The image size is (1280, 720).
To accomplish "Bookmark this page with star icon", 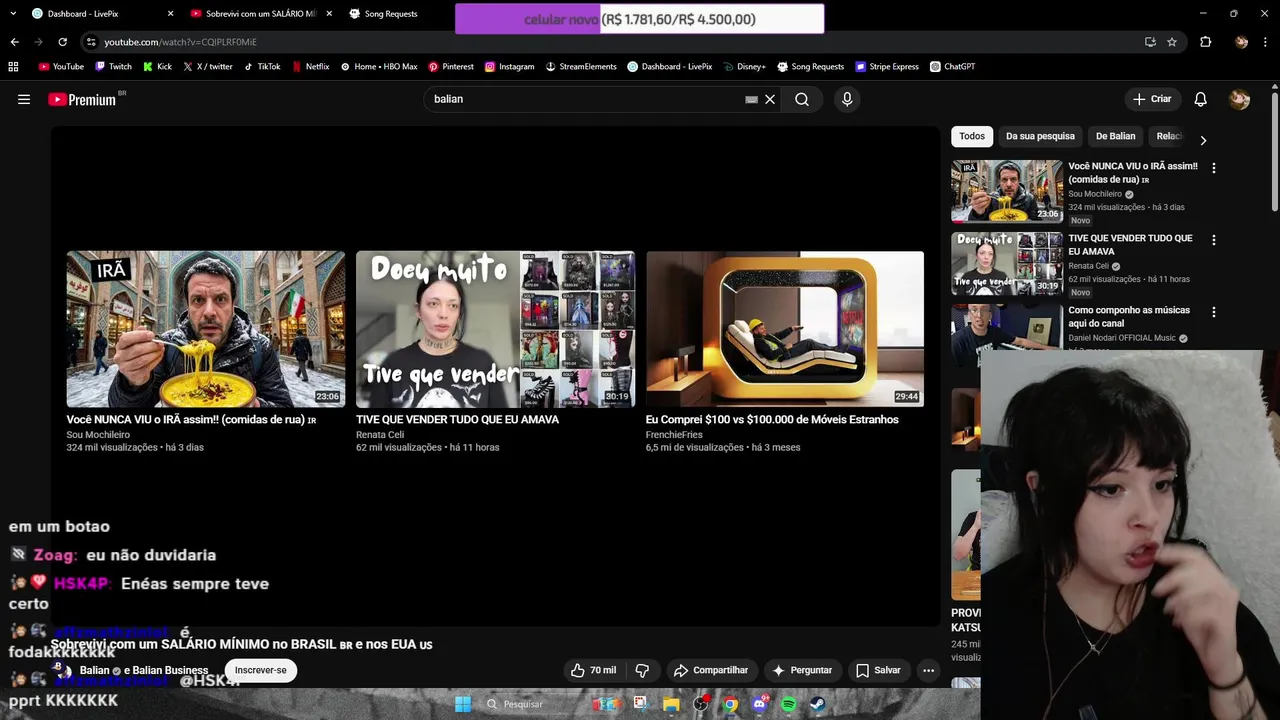I will click(1172, 42).
